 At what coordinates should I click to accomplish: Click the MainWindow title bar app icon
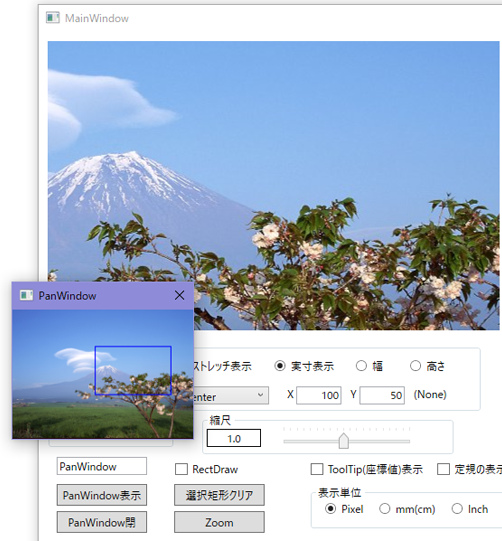pyautogui.click(x=53, y=18)
